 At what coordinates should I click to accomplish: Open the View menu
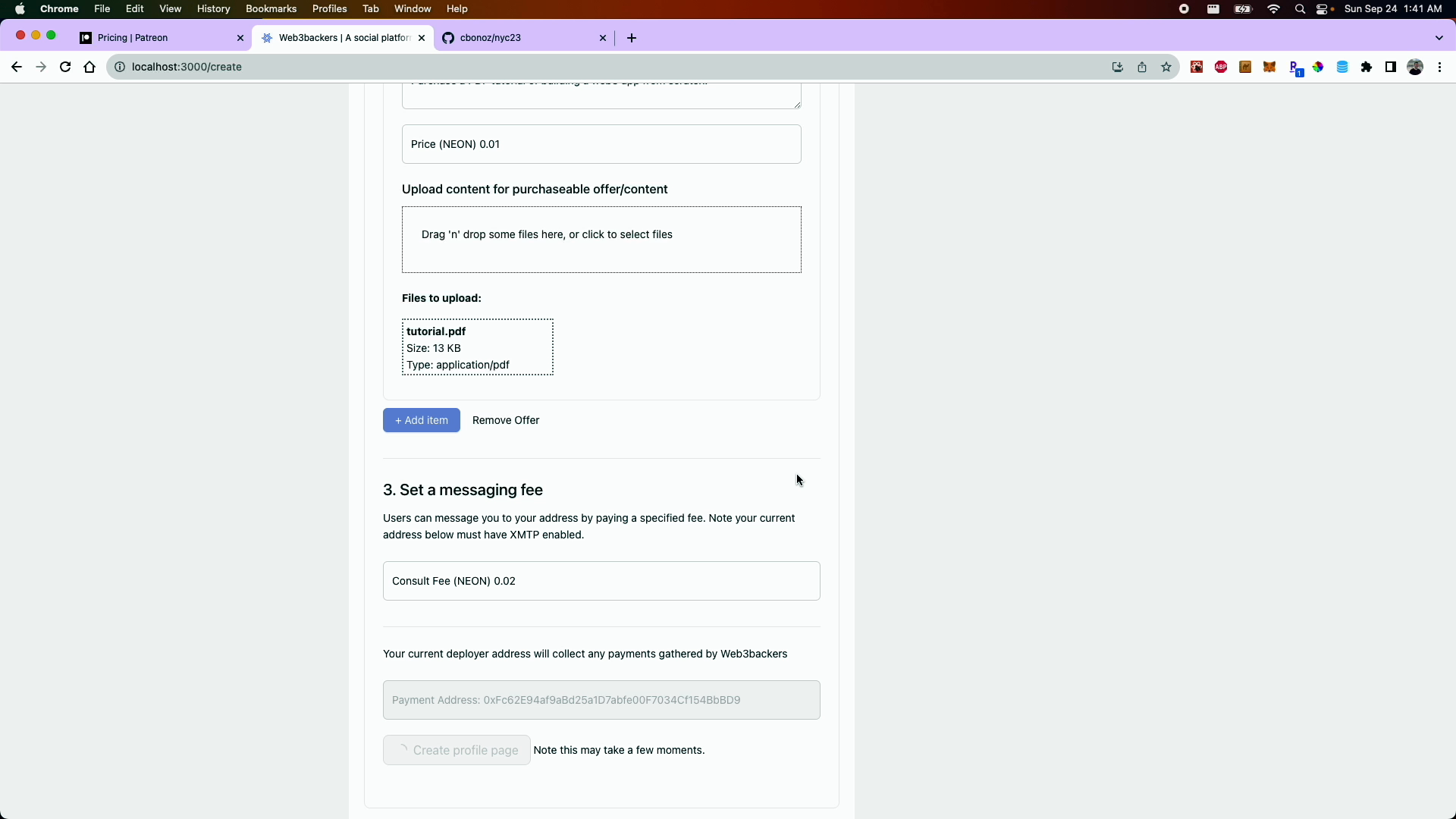[171, 9]
